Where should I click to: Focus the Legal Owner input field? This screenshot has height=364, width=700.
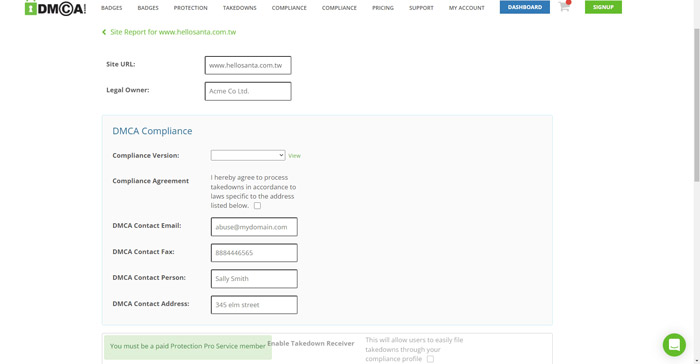[248, 91]
